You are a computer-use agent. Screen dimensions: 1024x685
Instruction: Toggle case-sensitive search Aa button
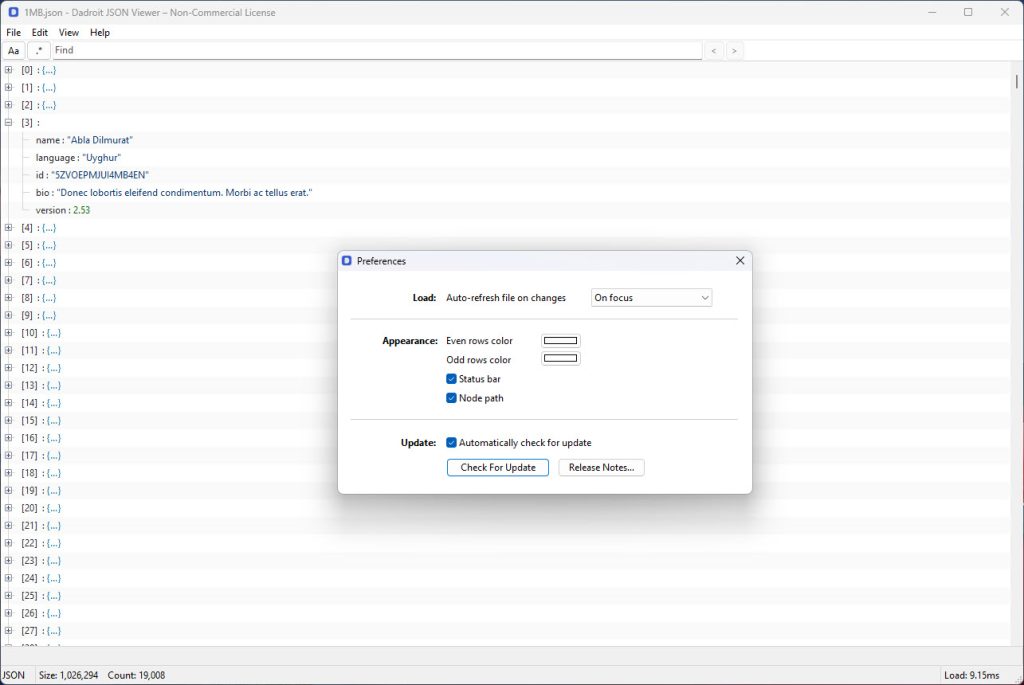coord(14,50)
